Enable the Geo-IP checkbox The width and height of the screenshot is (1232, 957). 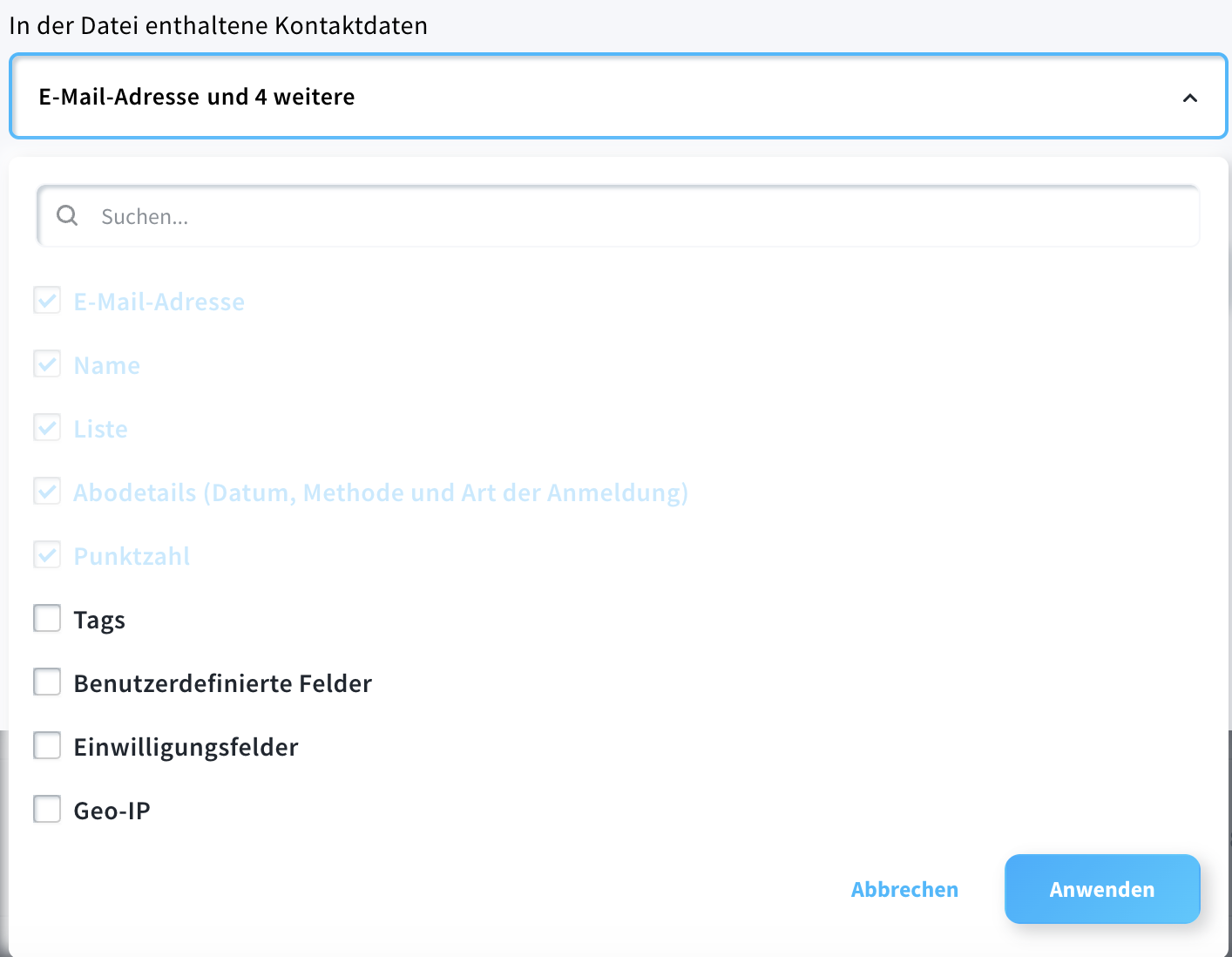[47, 809]
